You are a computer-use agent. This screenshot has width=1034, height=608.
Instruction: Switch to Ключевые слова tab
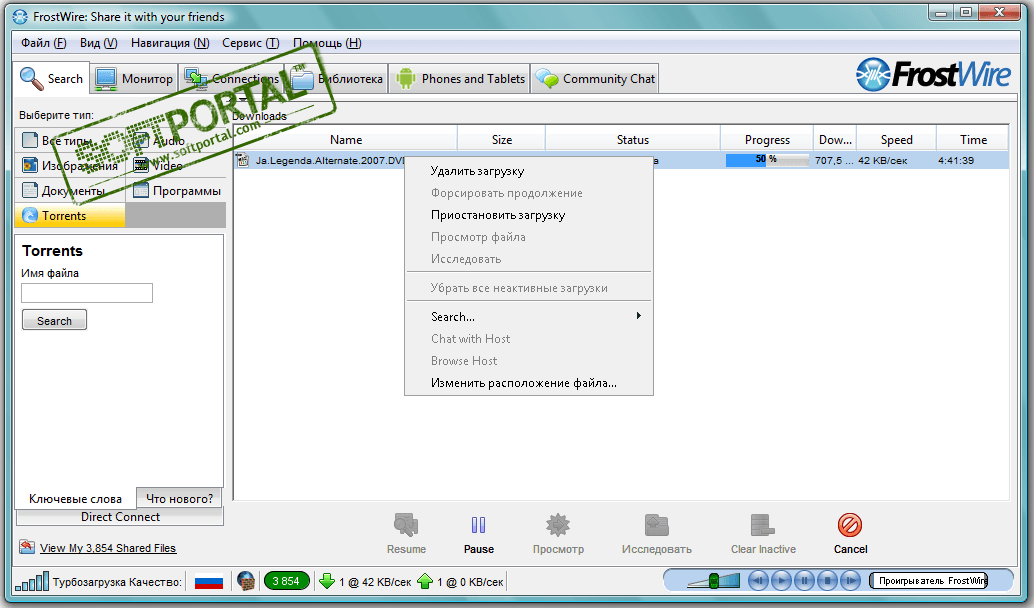pyautogui.click(x=75, y=499)
